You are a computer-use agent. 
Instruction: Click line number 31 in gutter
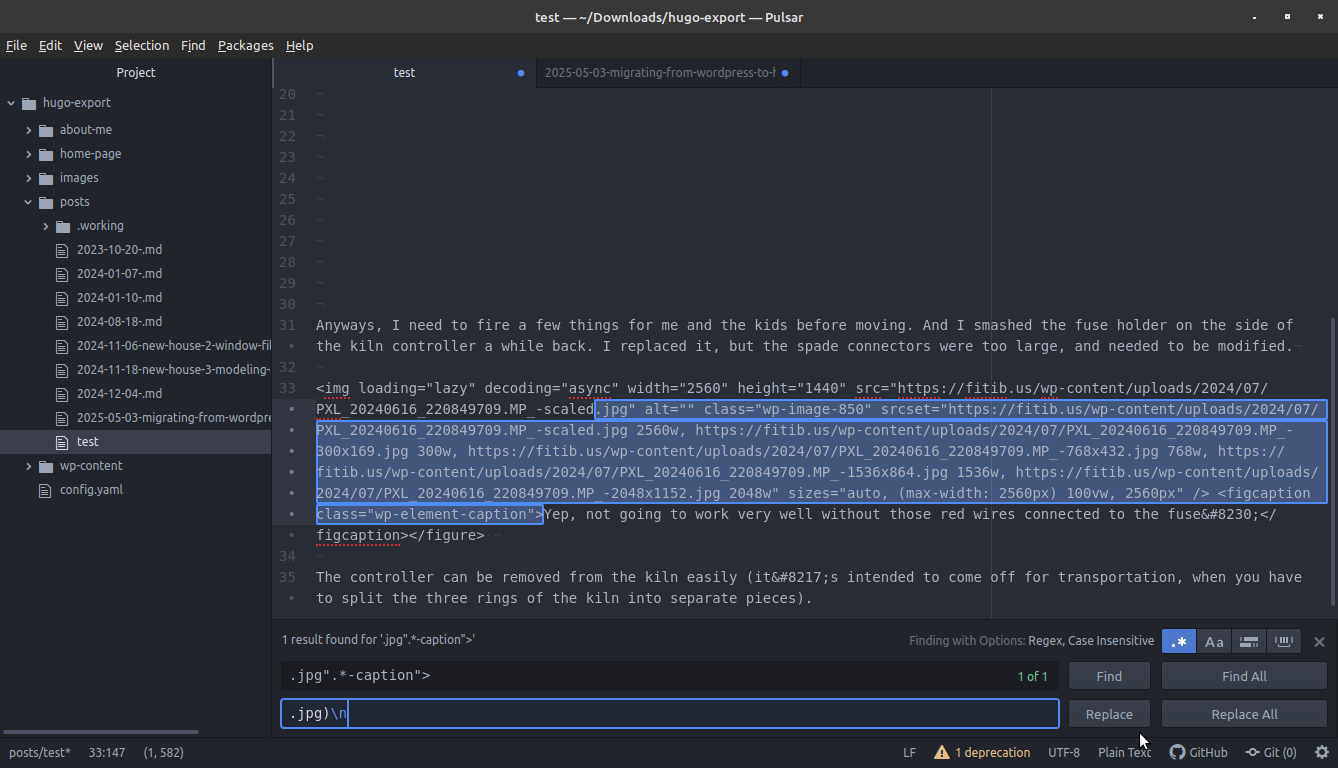(287, 325)
